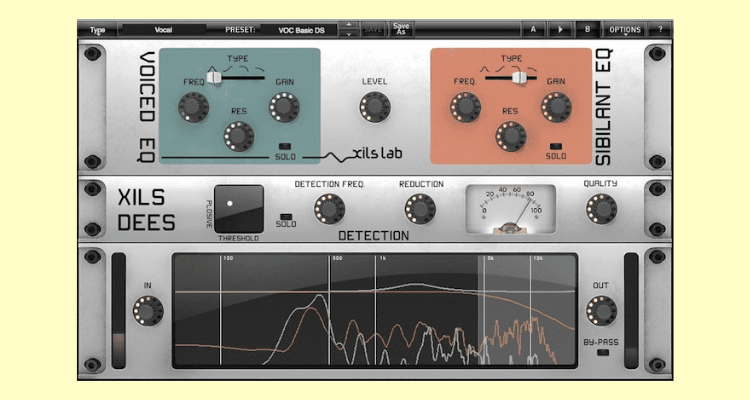Select second filter shape icon in Voiced EQ
Image resolution: width=750 pixels, height=400 pixels.
[228, 68]
